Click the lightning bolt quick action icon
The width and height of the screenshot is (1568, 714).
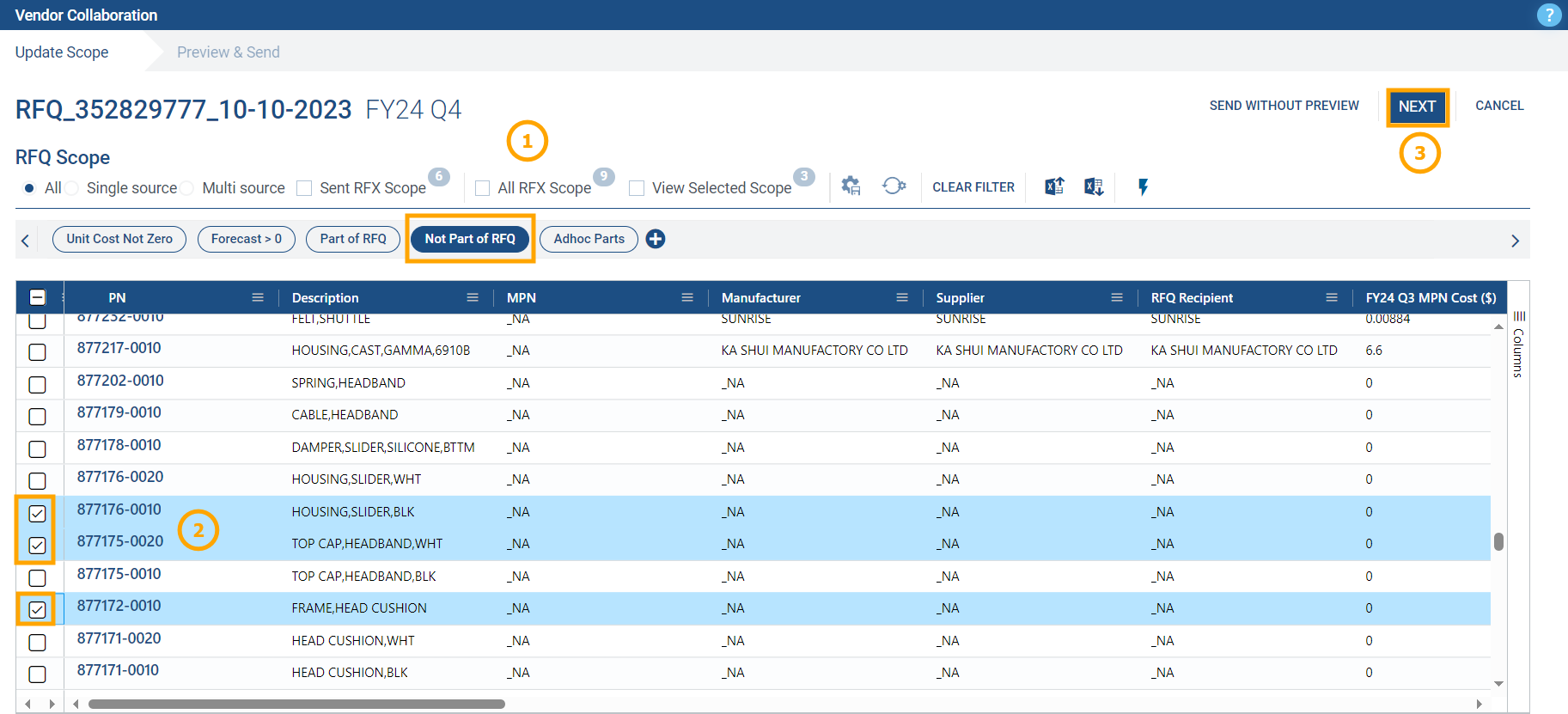coord(1143,186)
